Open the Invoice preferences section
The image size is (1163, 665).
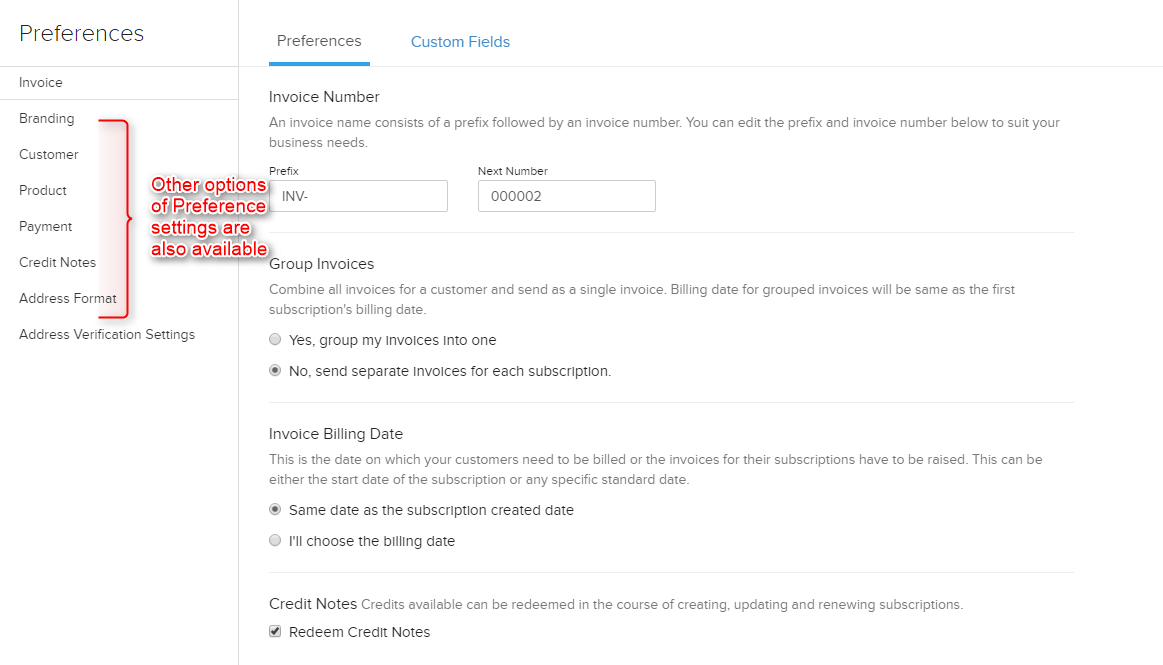(x=41, y=82)
